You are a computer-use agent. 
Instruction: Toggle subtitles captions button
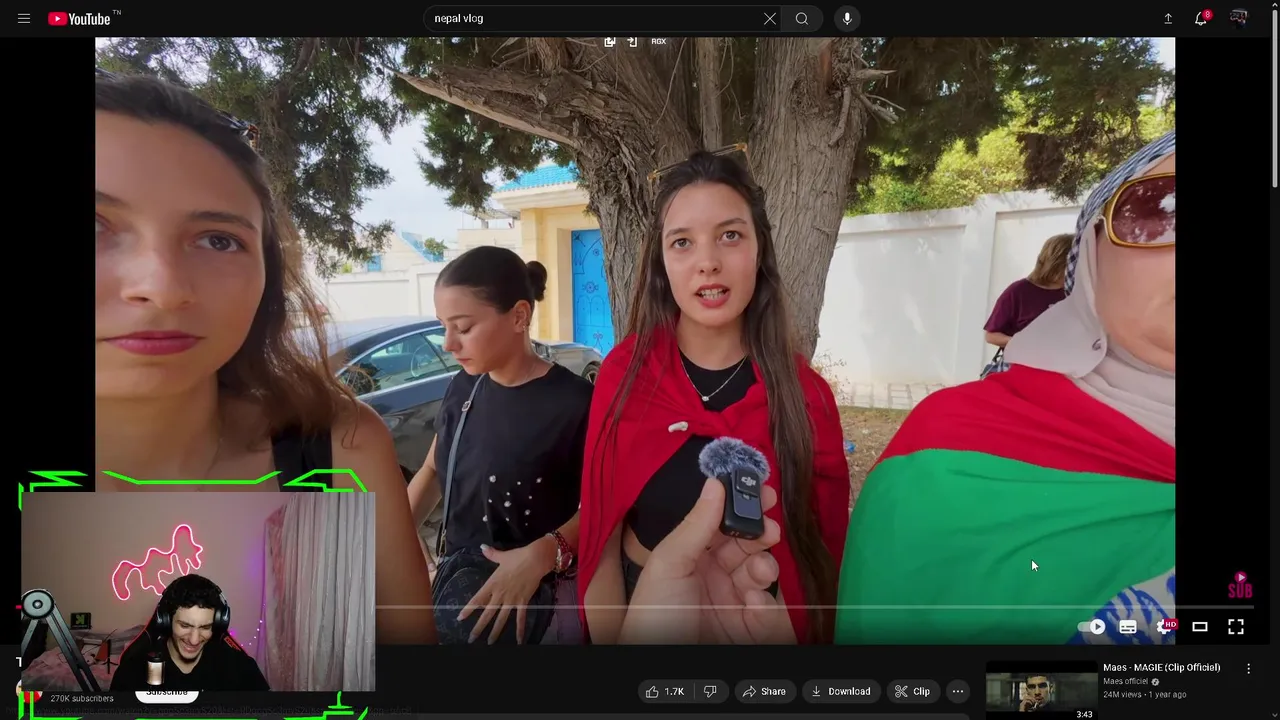point(1128,627)
